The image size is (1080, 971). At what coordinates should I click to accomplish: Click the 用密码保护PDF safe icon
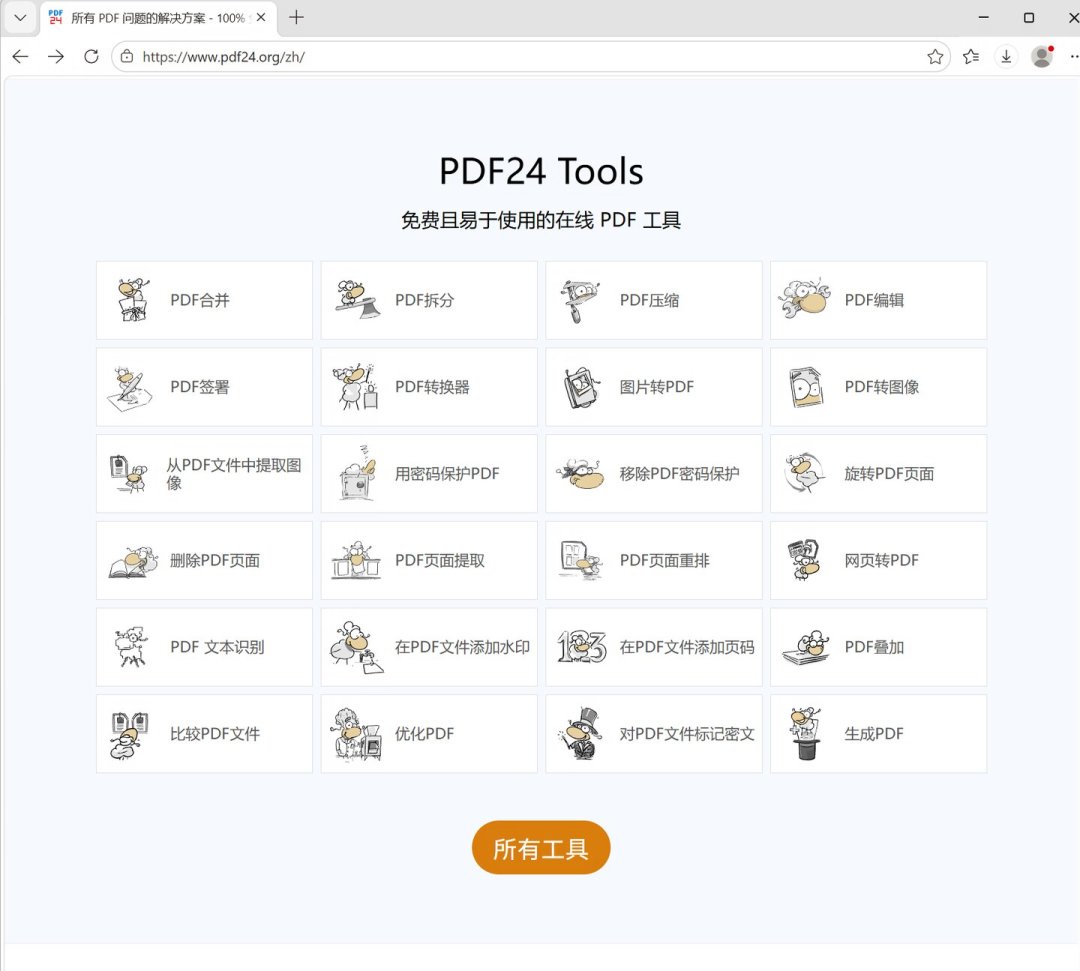point(358,473)
